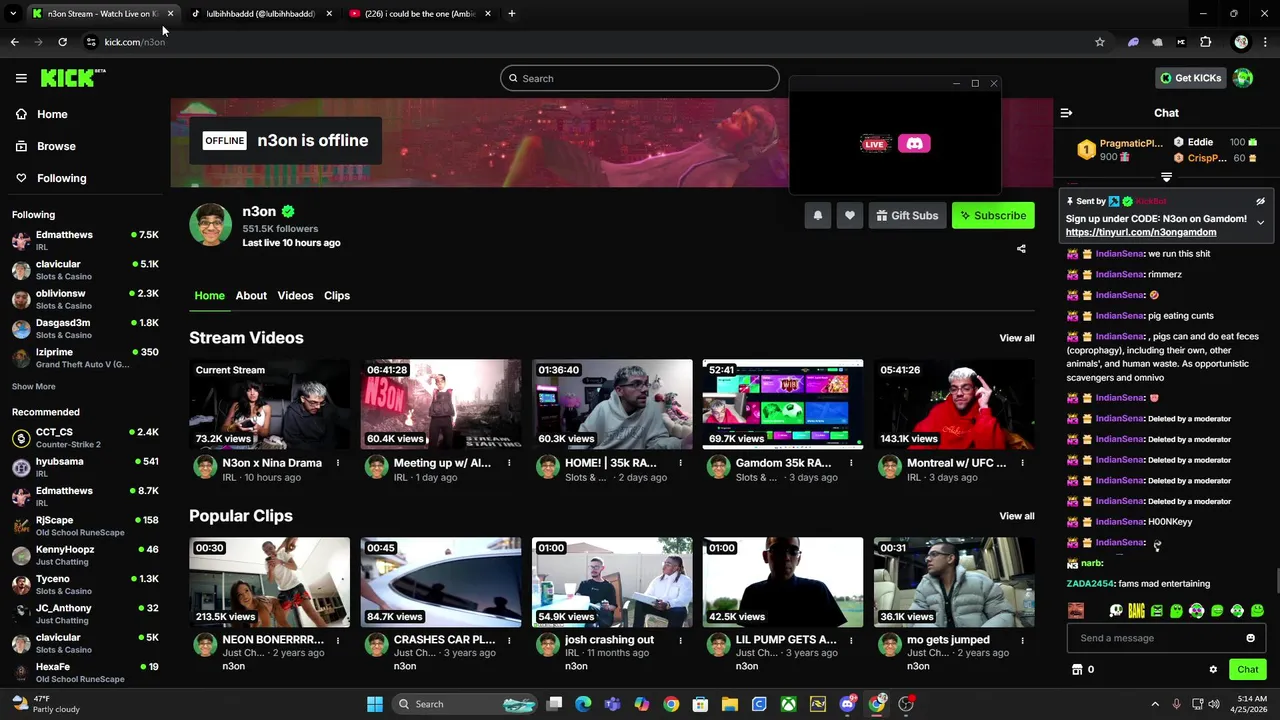1280x720 pixels.
Task: Go to Home in the sidebar
Action: [x=52, y=114]
